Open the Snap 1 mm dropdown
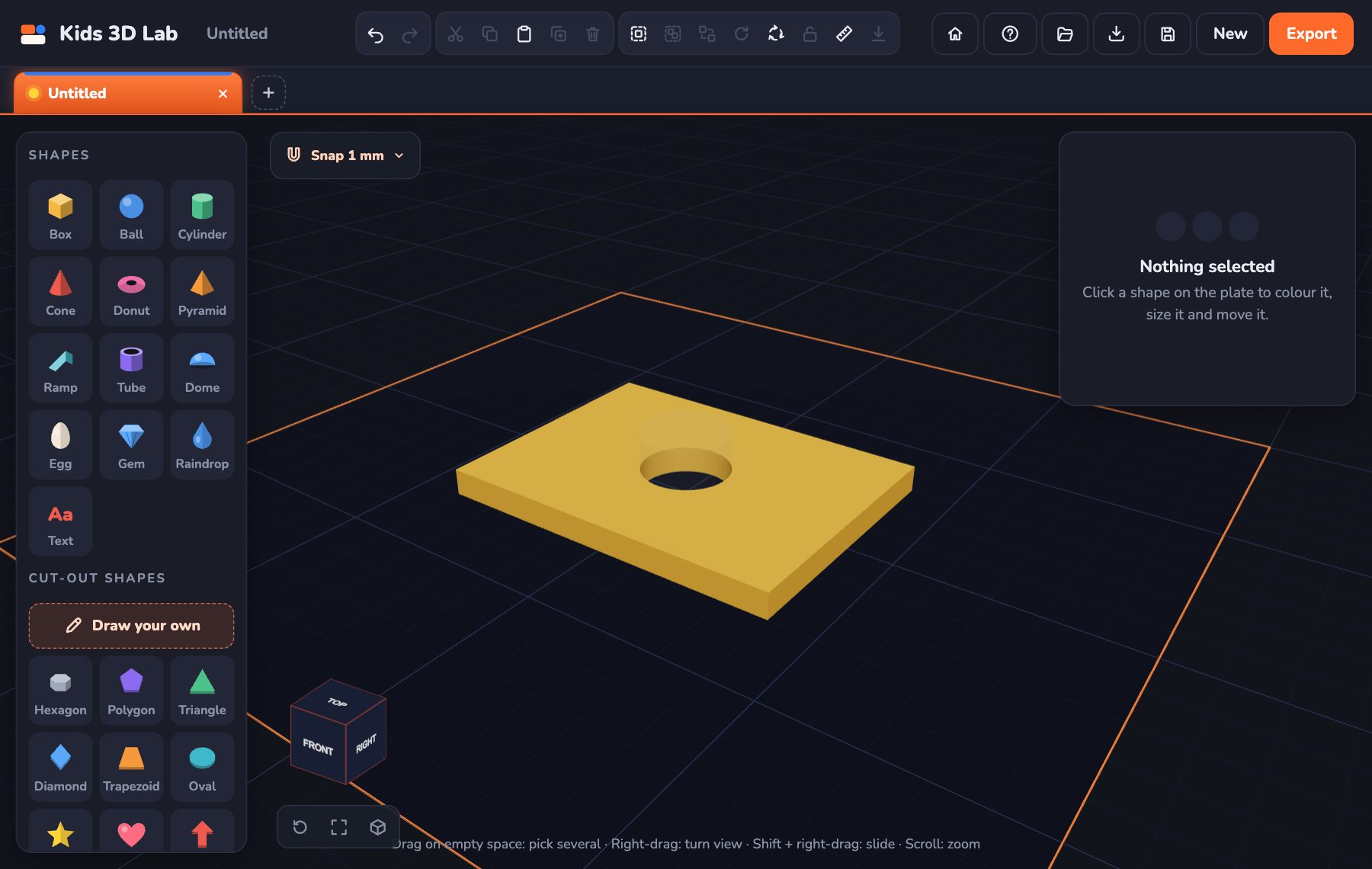The height and width of the screenshot is (869, 1372). (x=345, y=156)
